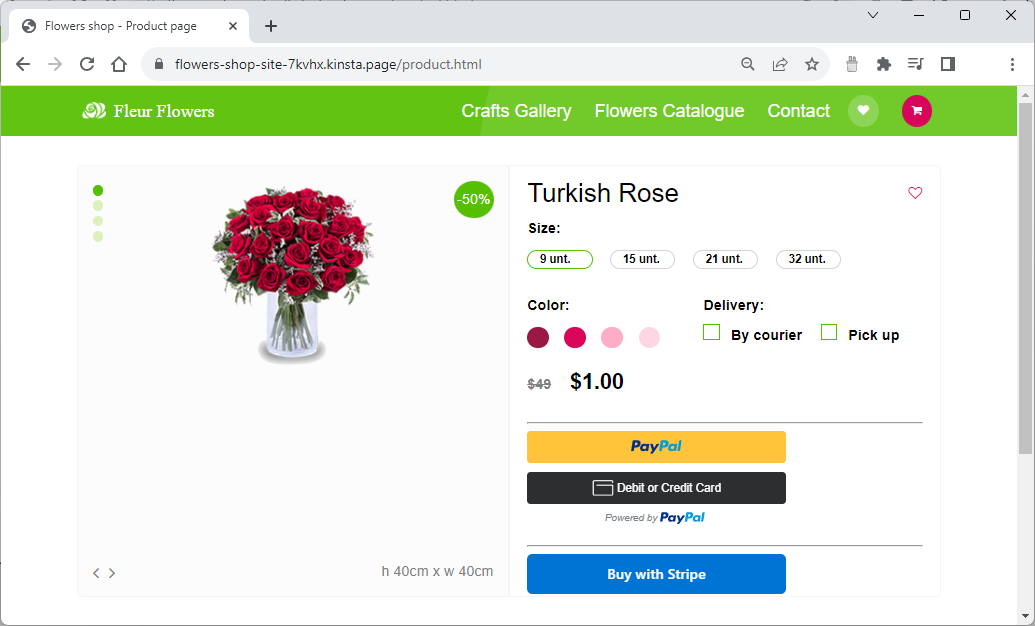This screenshot has width=1035, height=626.
Task: Enable the Pick up delivery checkbox
Action: coord(828,331)
